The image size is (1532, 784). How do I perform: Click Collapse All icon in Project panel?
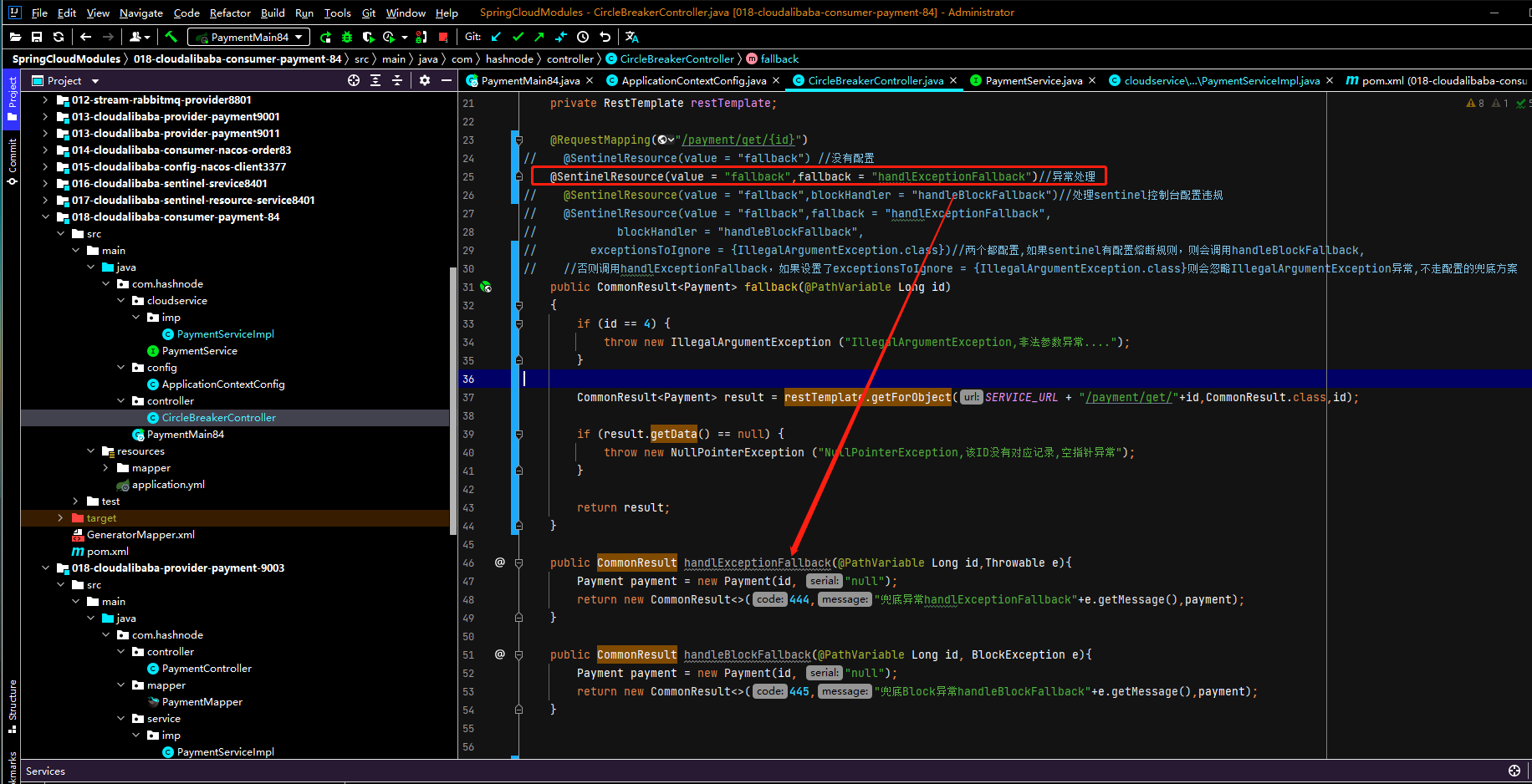pyautogui.click(x=397, y=80)
